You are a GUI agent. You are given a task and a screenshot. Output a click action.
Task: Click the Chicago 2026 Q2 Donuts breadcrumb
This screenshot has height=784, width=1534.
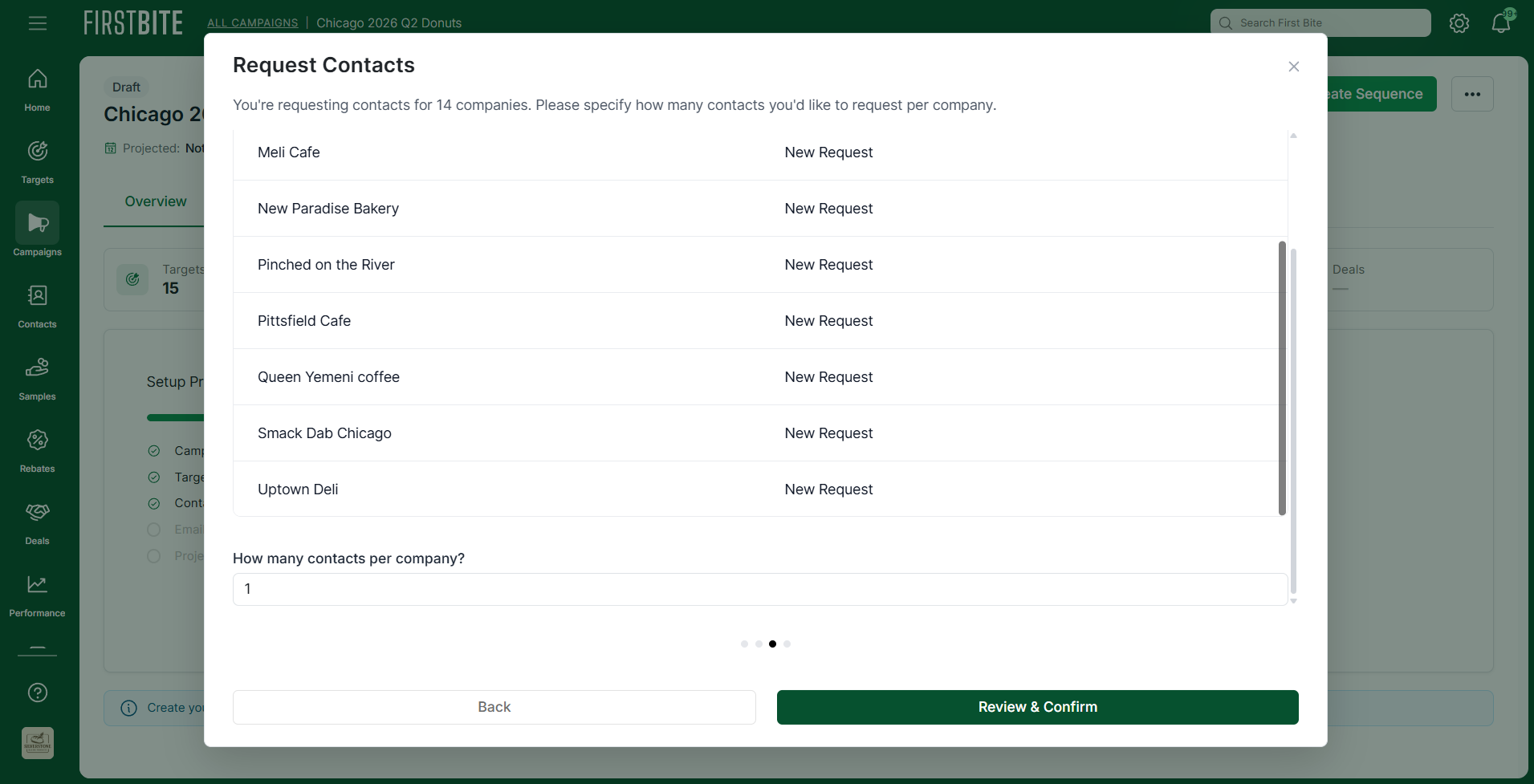[389, 22]
